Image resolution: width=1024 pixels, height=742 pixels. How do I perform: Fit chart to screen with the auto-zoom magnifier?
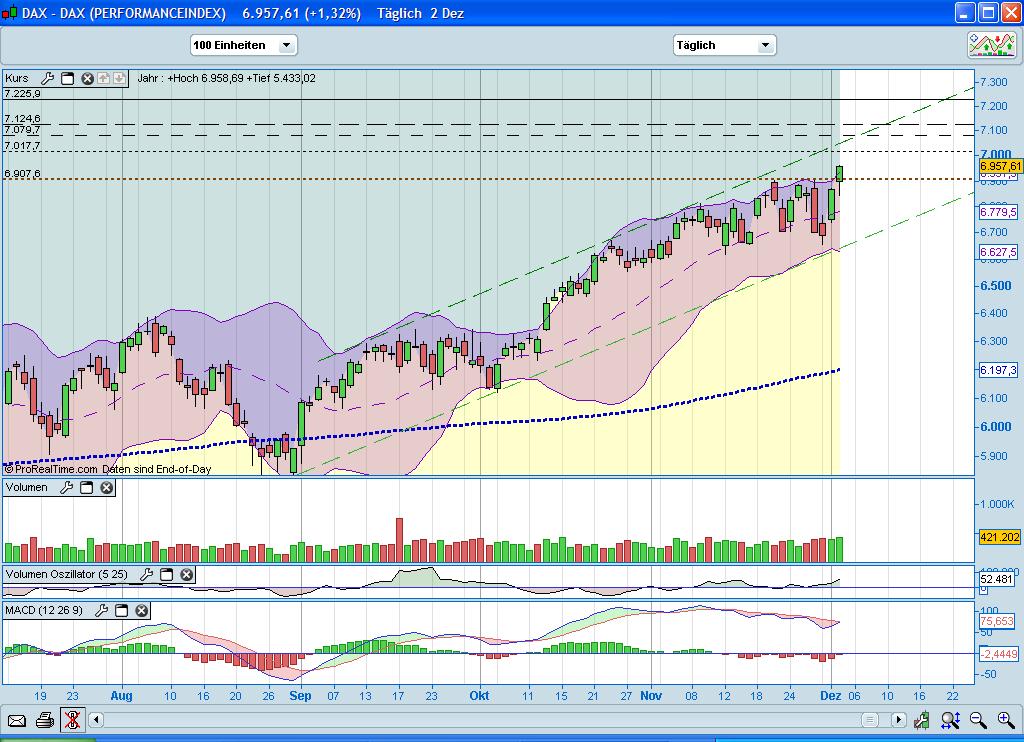tap(948, 720)
